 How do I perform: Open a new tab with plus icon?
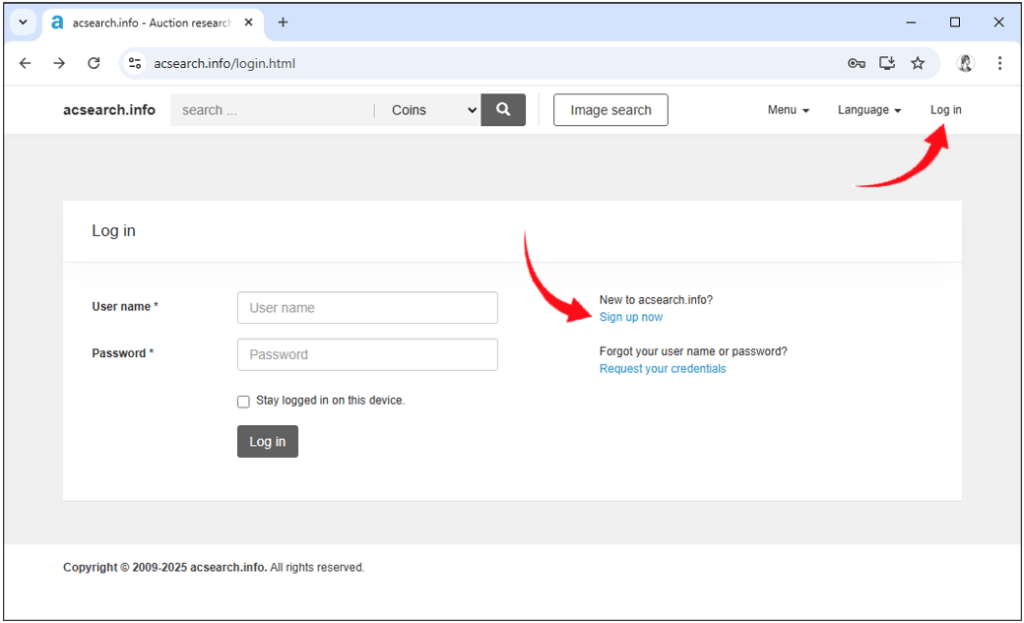283,22
